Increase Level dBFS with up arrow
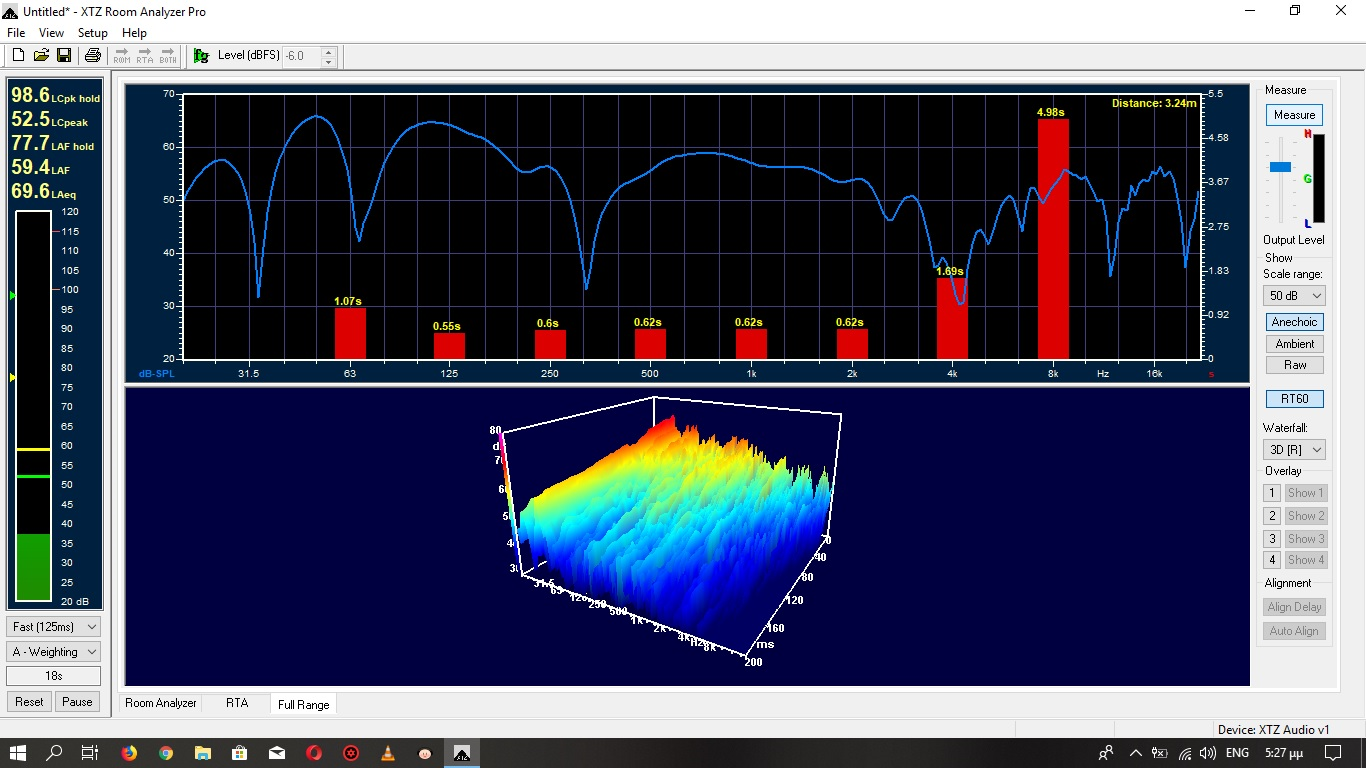The height and width of the screenshot is (768, 1366). coord(328,51)
